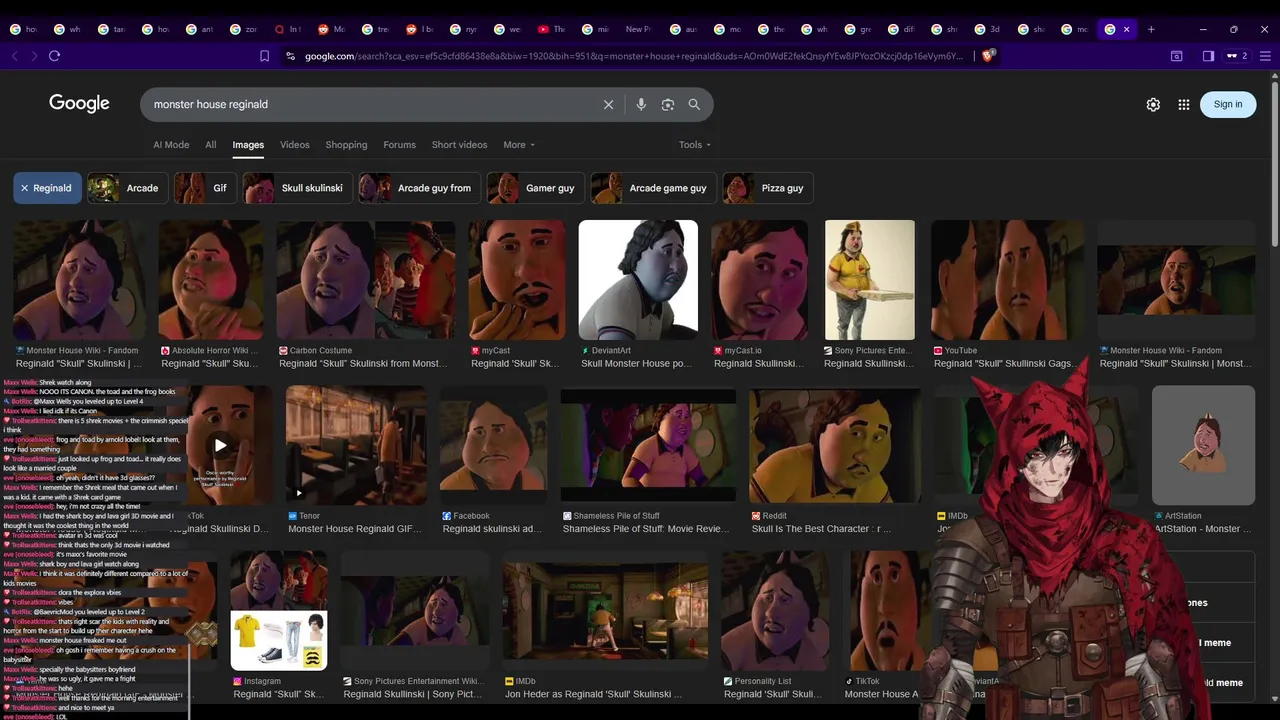Open Sony Pictures Entertainment Wiki Reginald Skullinski link

point(413,694)
